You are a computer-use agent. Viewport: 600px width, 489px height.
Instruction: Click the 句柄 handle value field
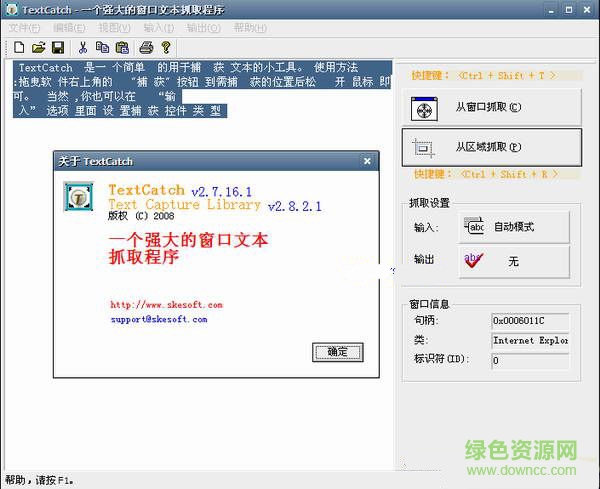point(530,321)
